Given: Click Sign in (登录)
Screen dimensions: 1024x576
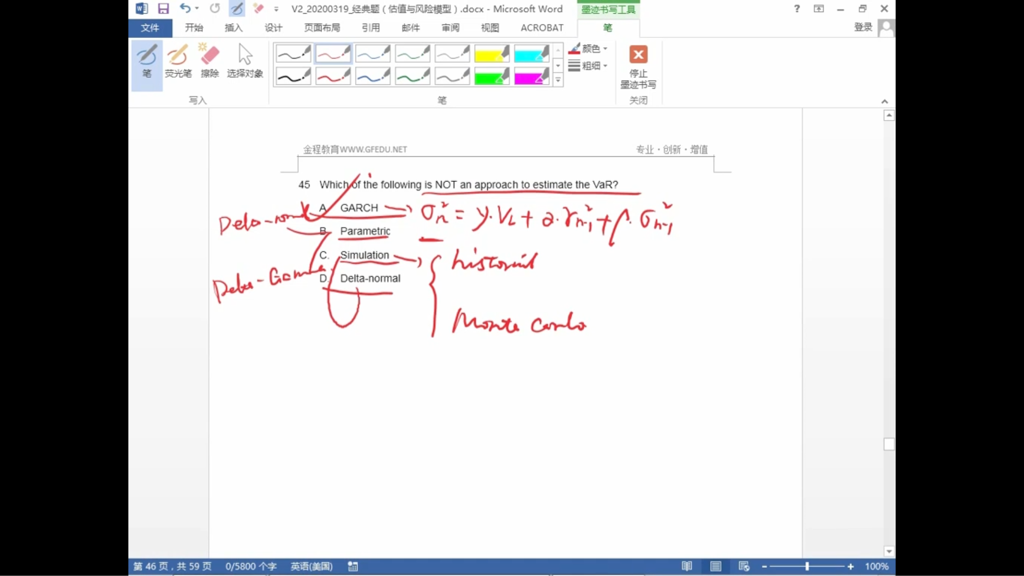Looking at the screenshot, I should tap(863, 27).
